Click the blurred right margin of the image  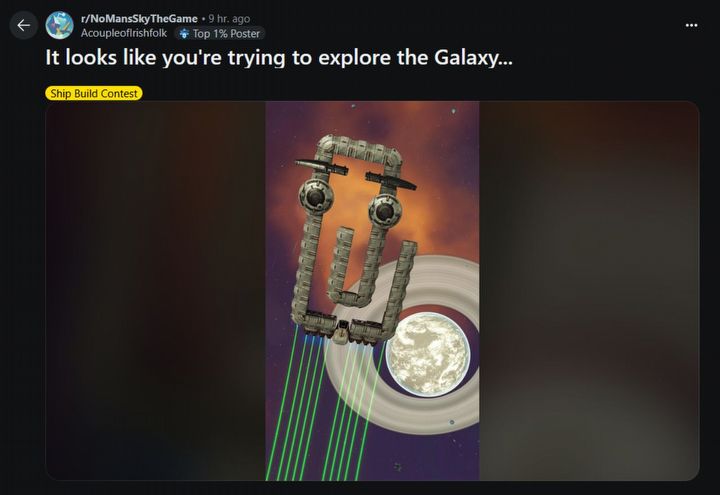tap(589, 291)
